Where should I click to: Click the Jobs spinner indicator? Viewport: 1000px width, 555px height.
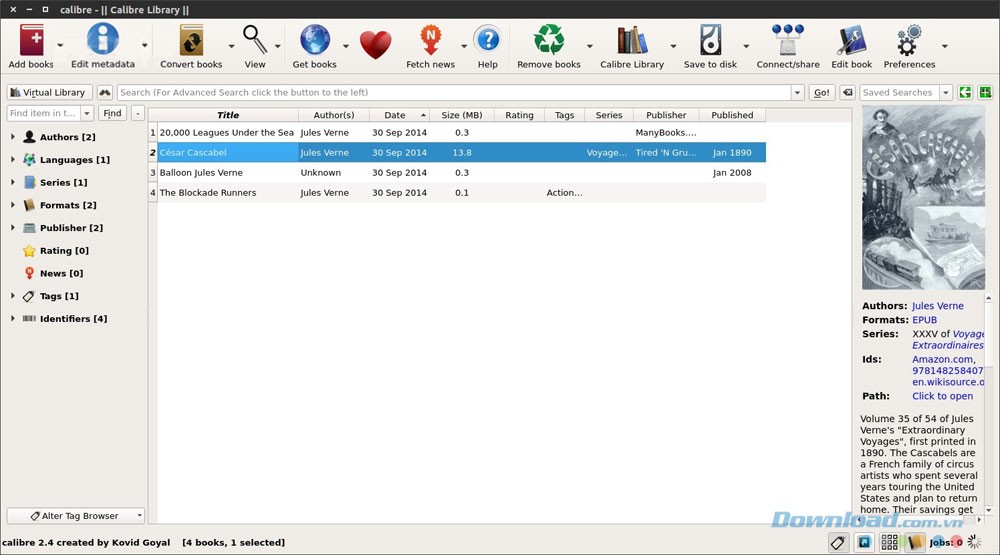[974, 542]
